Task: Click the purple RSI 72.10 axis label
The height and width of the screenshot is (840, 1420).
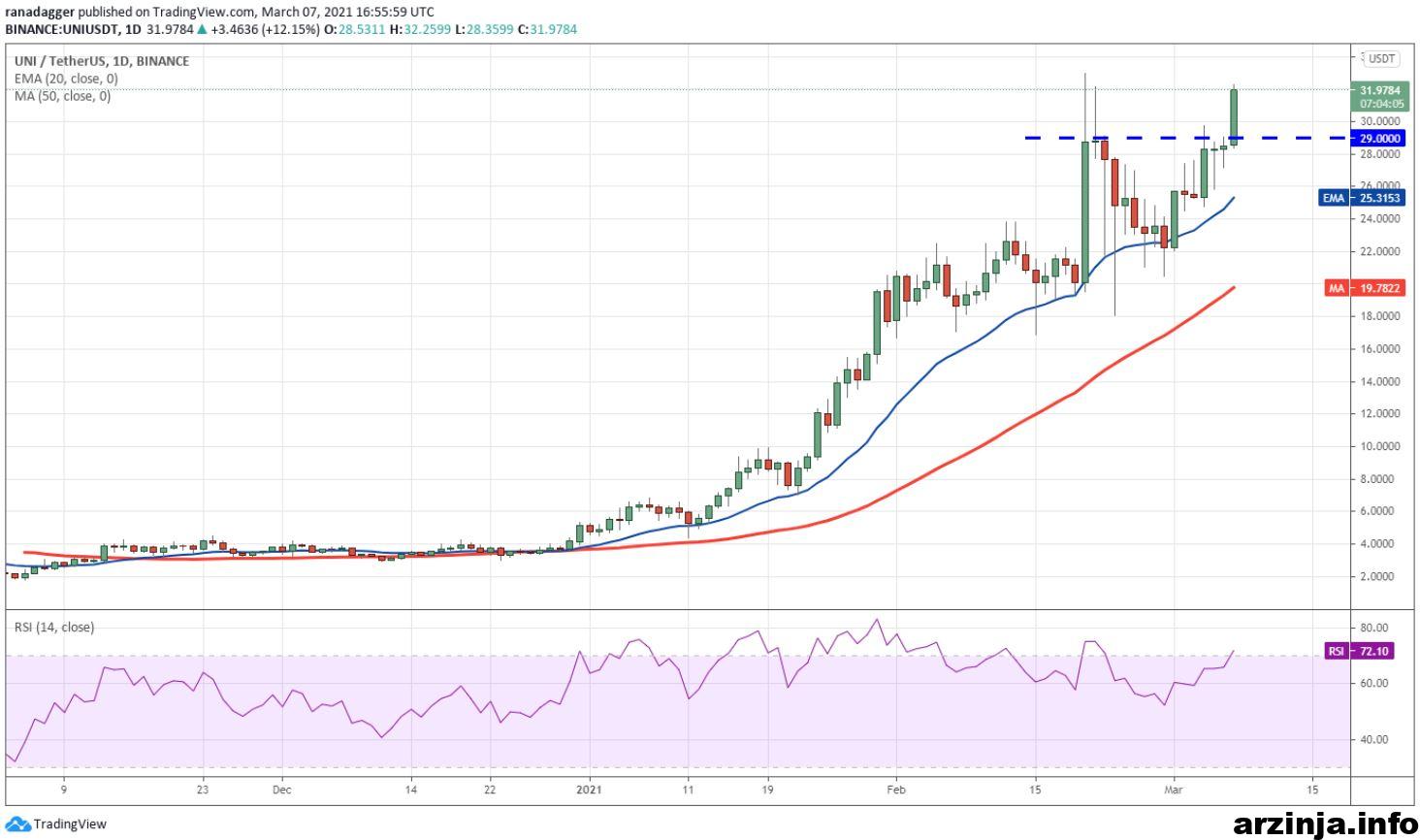Action: (1359, 651)
